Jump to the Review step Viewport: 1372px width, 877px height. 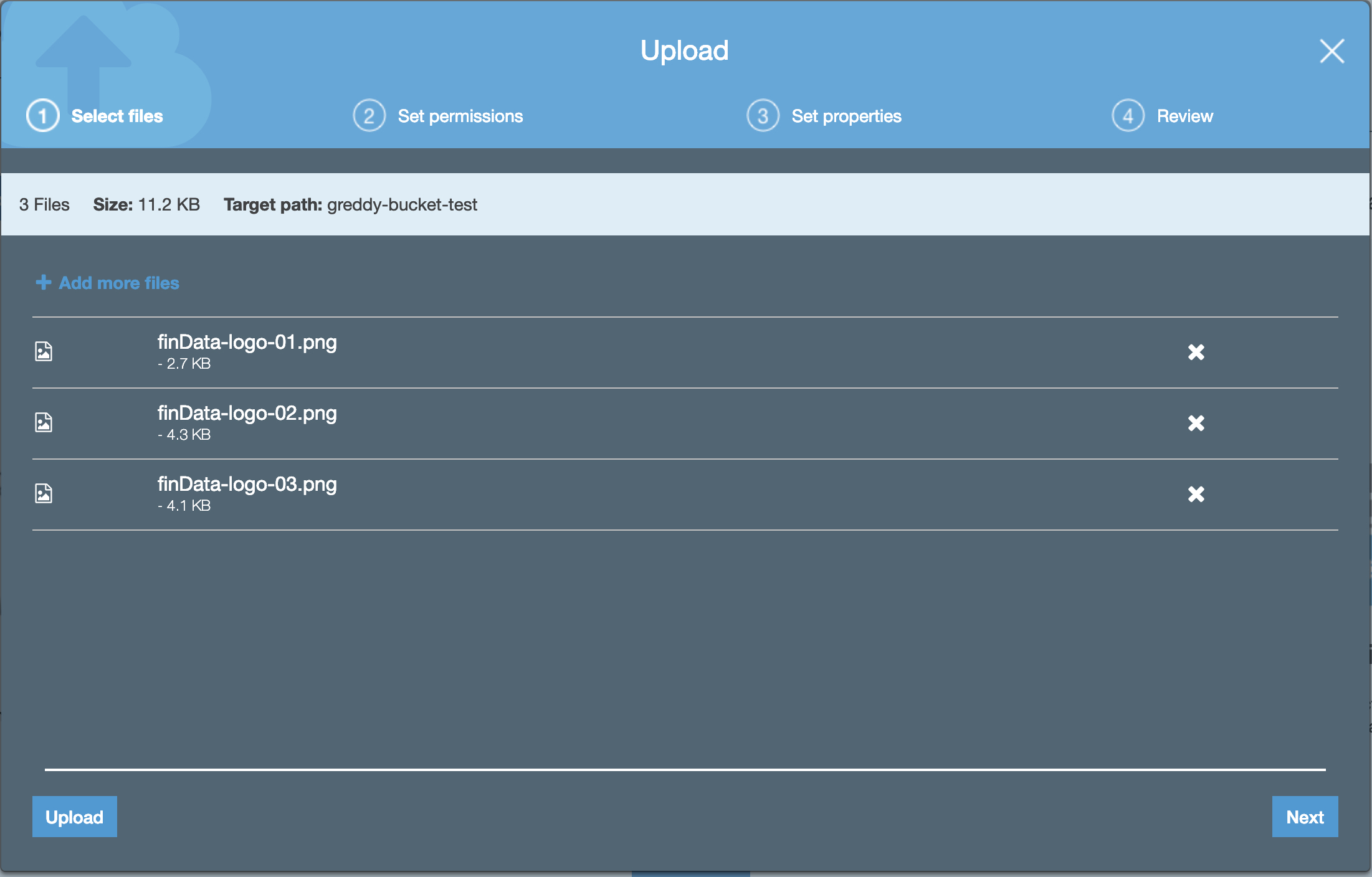pyautogui.click(x=1184, y=116)
